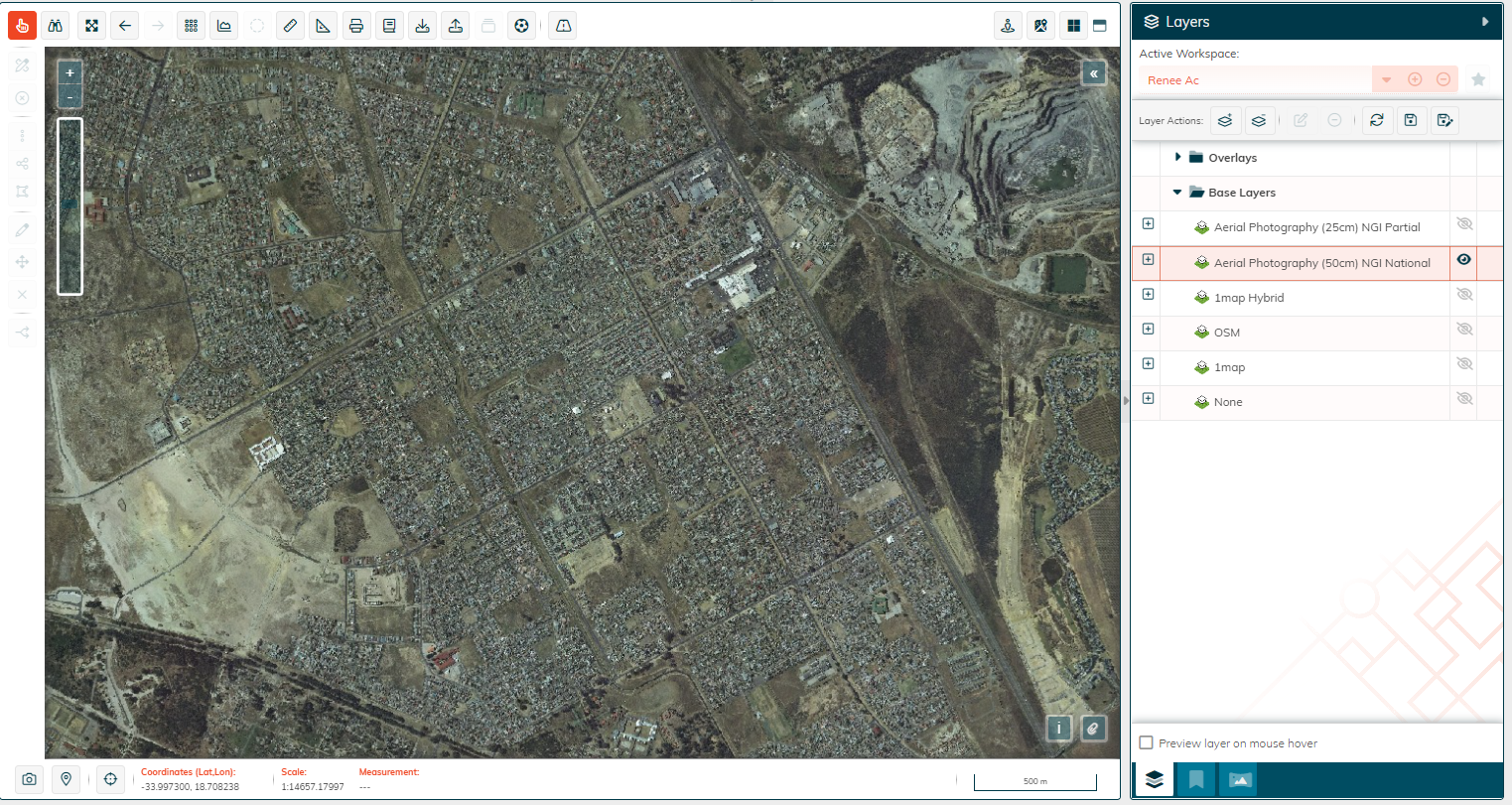Activate the ruler measure distance tool
Image resolution: width=1512 pixels, height=805 pixels.
(290, 26)
